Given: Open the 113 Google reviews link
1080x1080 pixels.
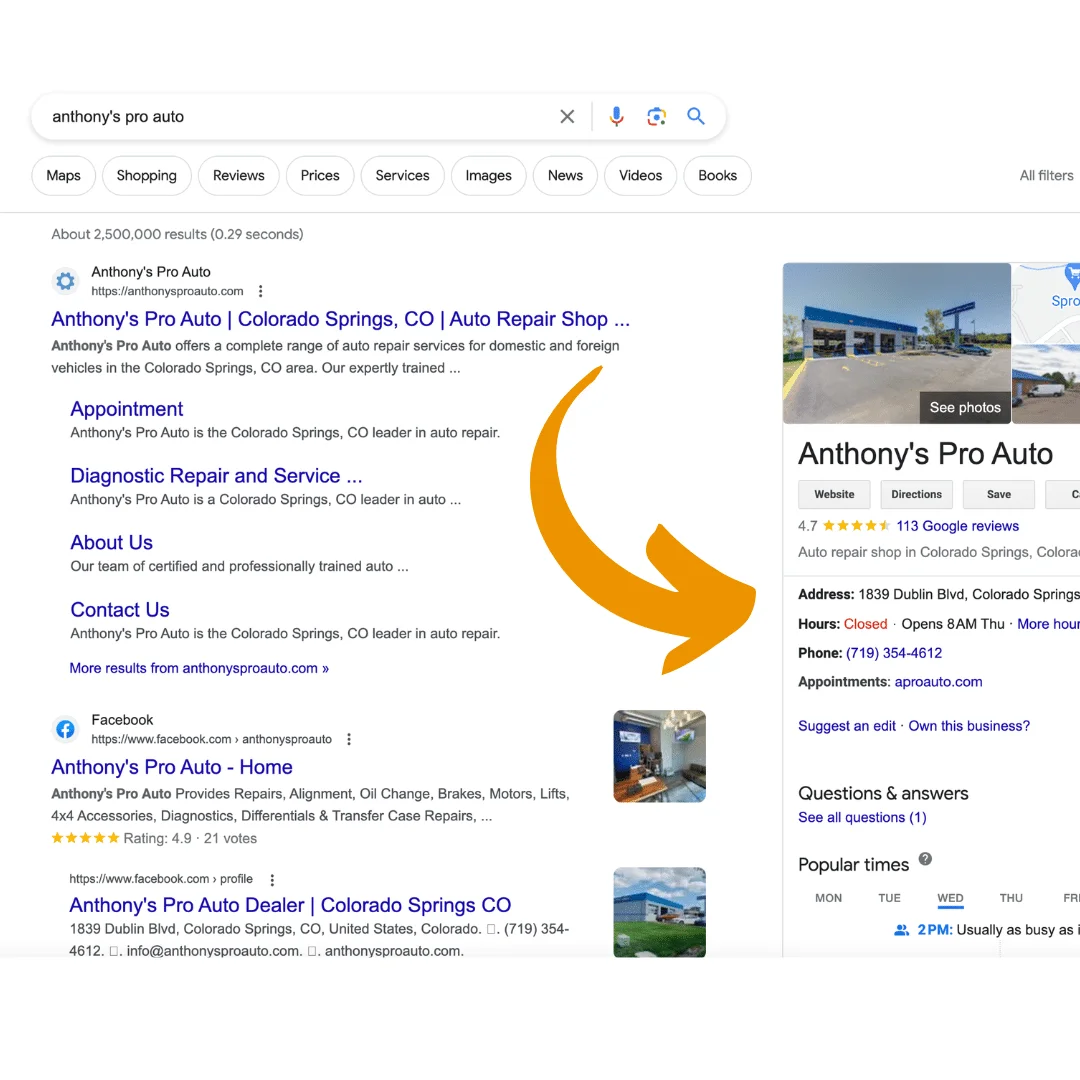Looking at the screenshot, I should pos(957,526).
